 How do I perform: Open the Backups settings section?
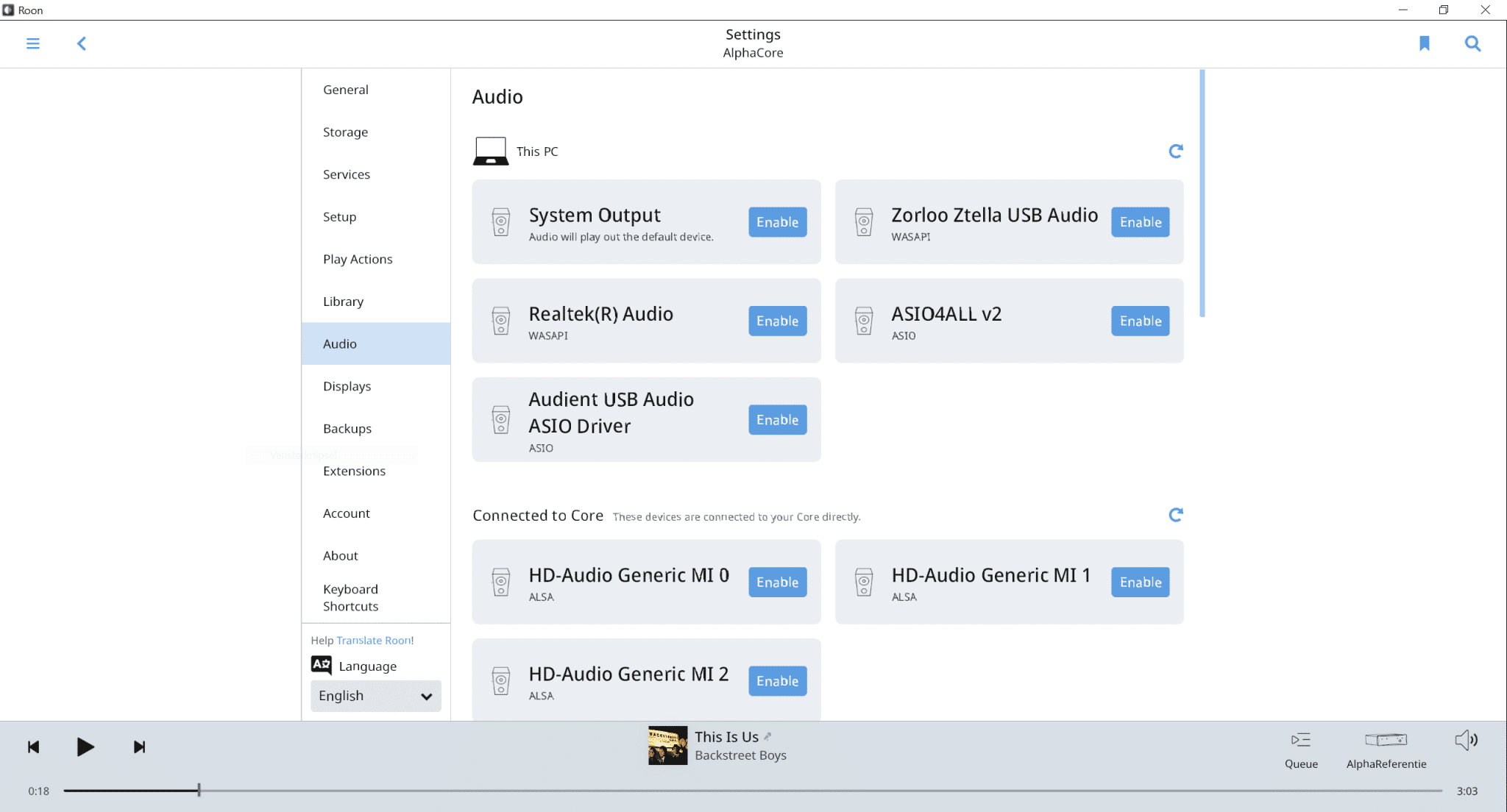pyautogui.click(x=376, y=429)
